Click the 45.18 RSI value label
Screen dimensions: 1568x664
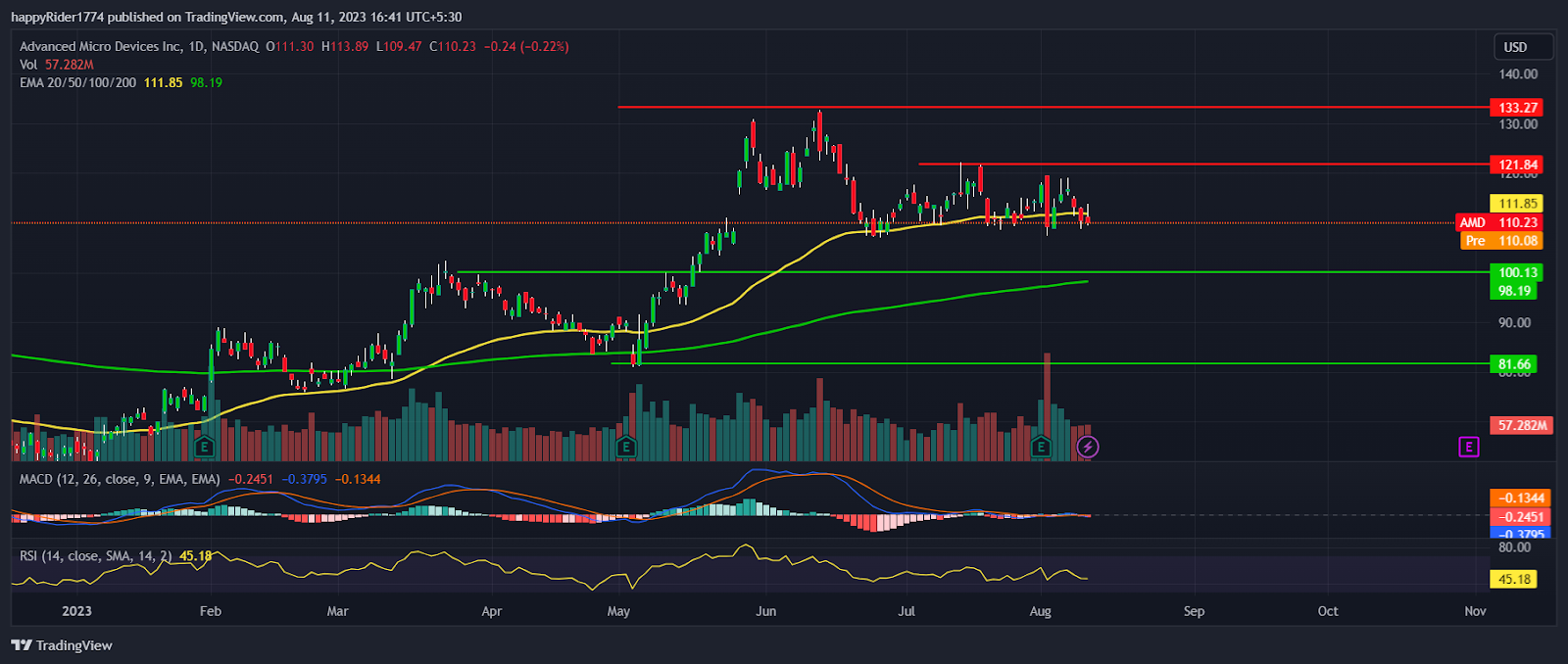tap(1514, 580)
